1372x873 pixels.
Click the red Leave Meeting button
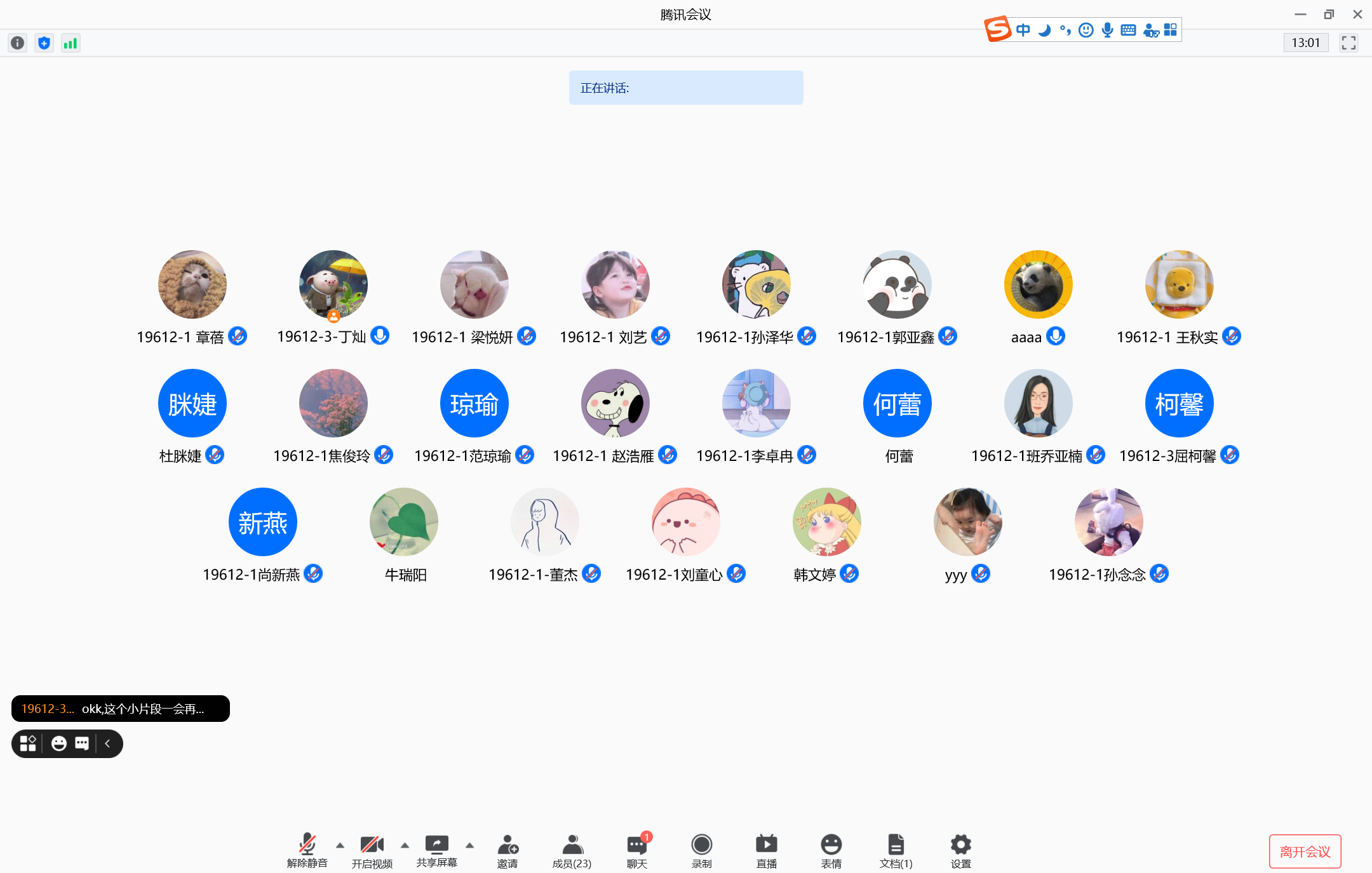pos(1305,851)
